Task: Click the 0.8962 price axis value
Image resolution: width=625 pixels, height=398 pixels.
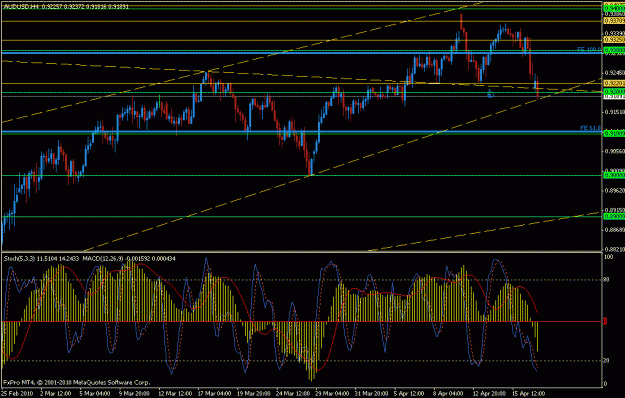Action: click(614, 190)
